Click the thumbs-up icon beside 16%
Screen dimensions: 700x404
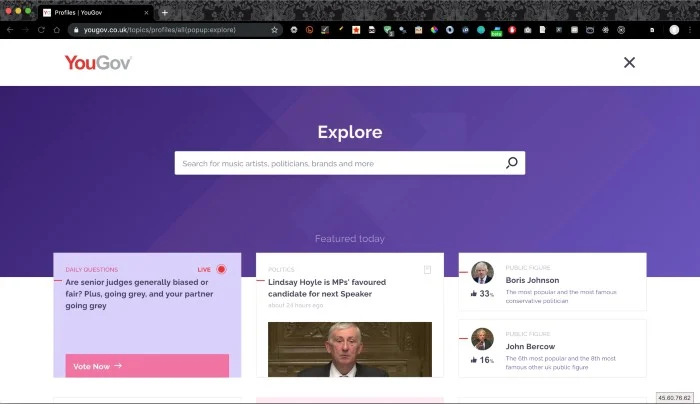click(x=474, y=360)
